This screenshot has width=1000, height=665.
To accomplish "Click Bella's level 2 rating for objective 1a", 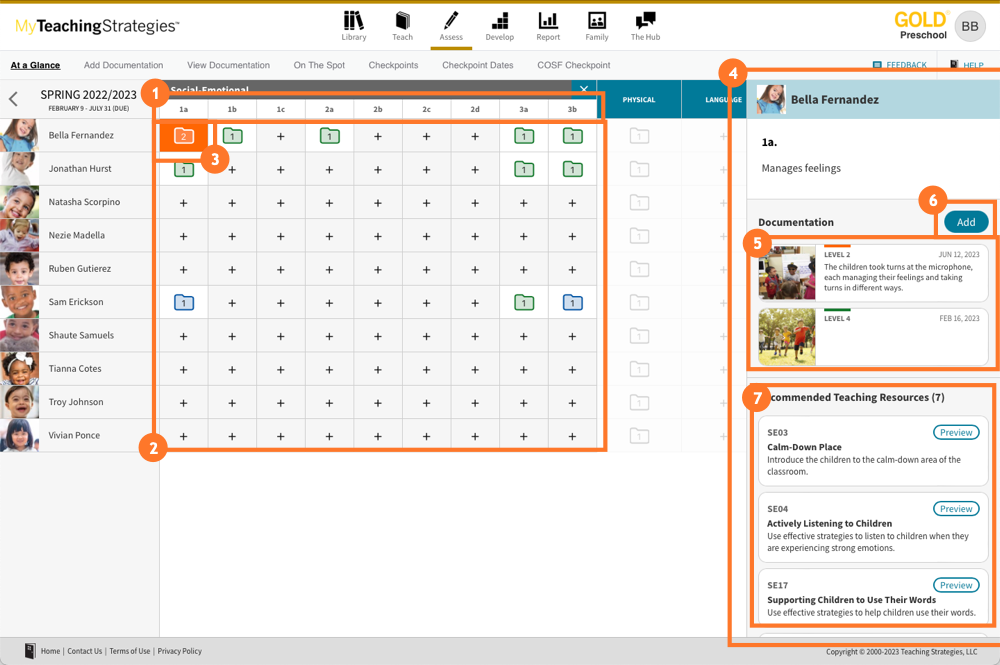I will coord(183,135).
